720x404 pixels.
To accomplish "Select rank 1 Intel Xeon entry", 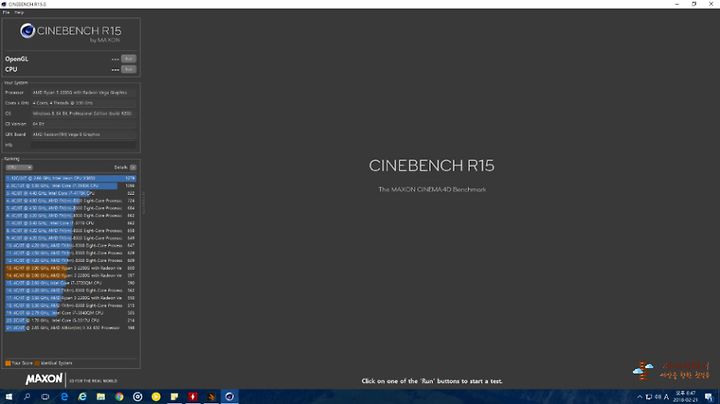I will [71, 178].
